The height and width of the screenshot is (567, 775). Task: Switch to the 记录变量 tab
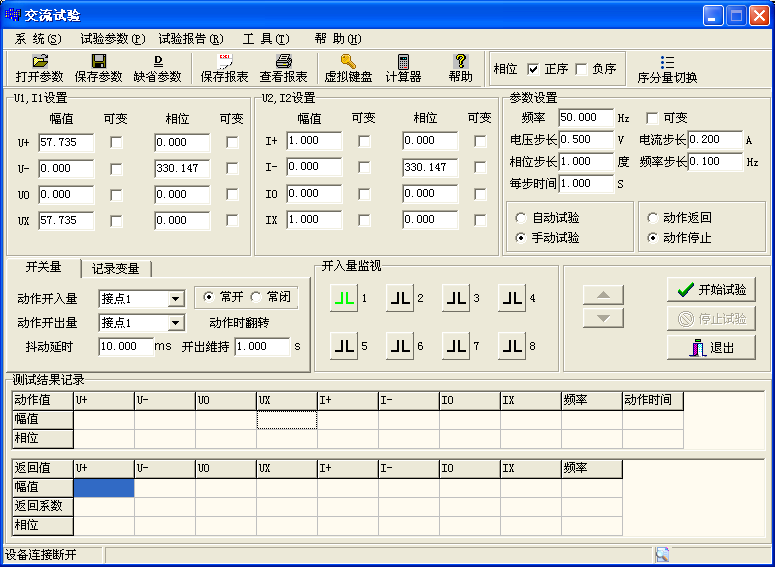[115, 268]
